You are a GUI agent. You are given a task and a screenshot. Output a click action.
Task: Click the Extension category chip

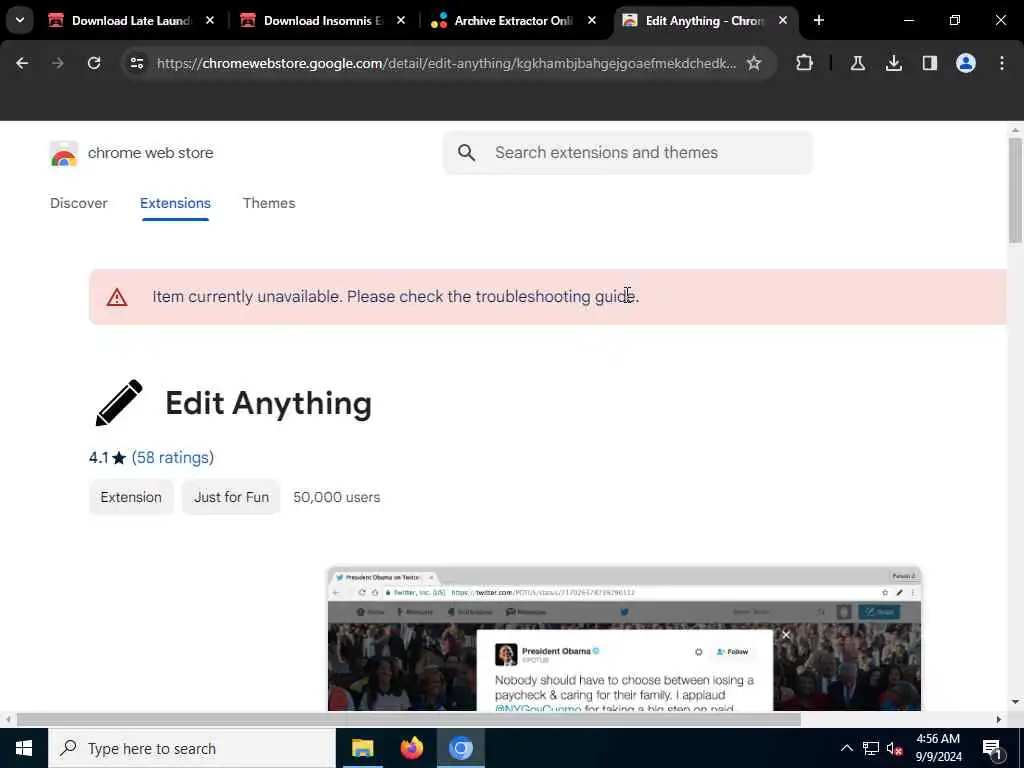pyautogui.click(x=131, y=497)
